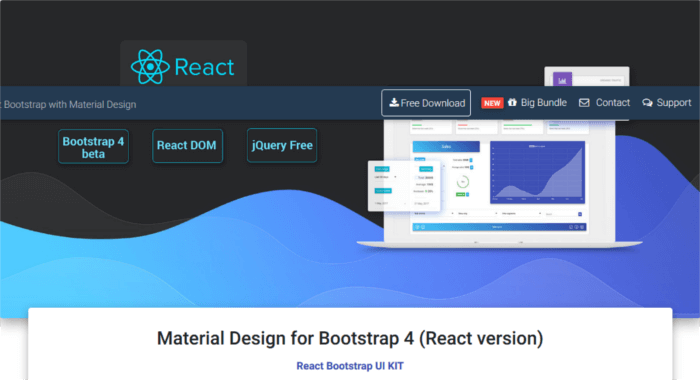This screenshot has height=380, width=700.
Task: Click the gift icon beside Big Bundle
Action: [x=512, y=102]
